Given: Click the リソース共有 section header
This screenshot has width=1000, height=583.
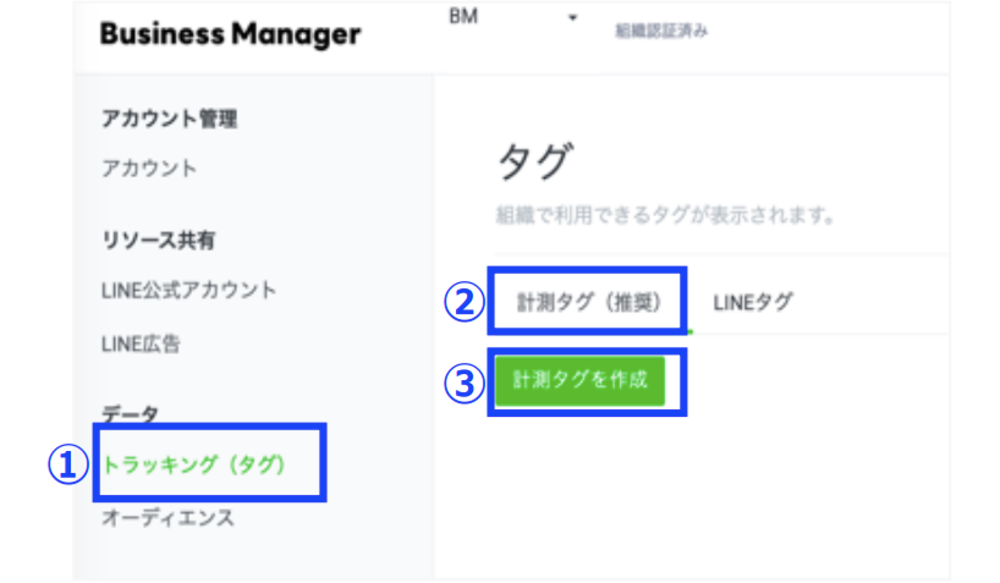Looking at the screenshot, I should (158, 241).
